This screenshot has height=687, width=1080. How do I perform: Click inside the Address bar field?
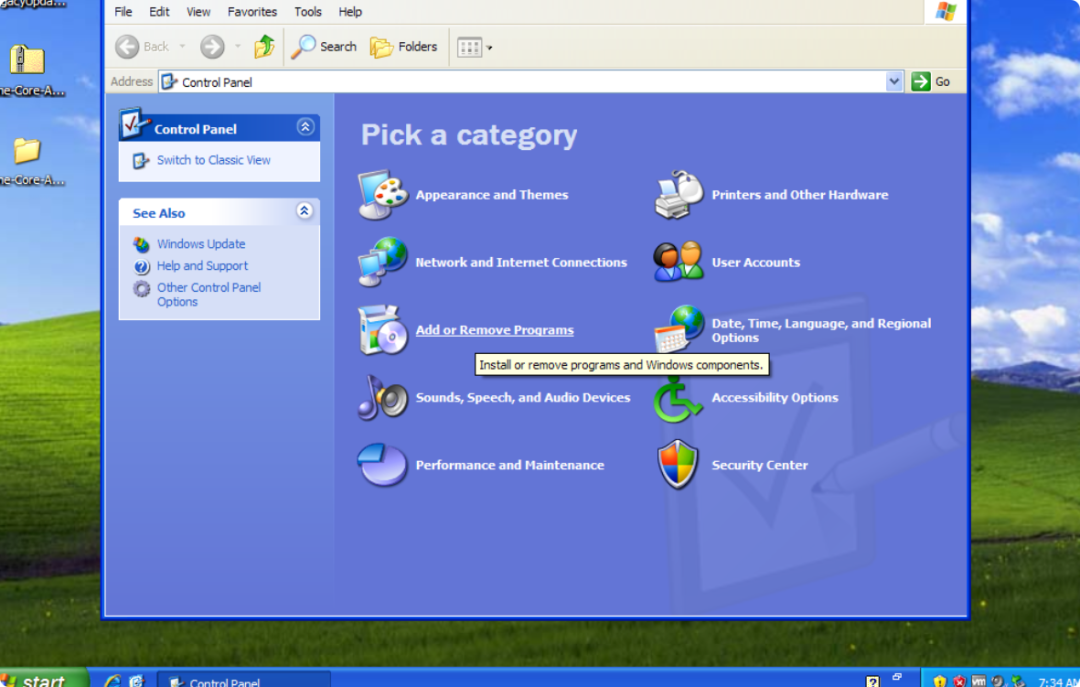pos(523,82)
